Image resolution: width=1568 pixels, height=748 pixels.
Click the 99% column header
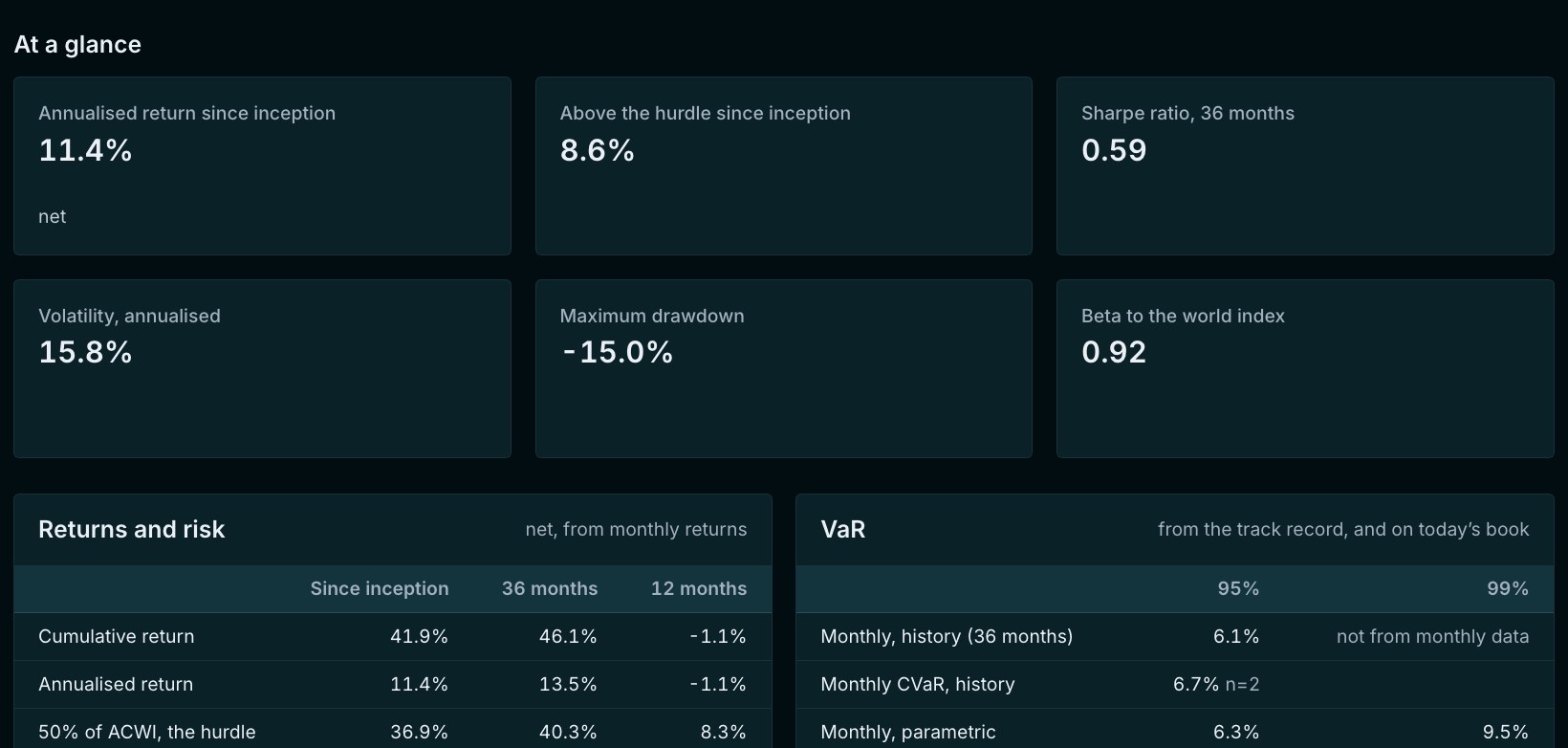pyautogui.click(x=1508, y=589)
